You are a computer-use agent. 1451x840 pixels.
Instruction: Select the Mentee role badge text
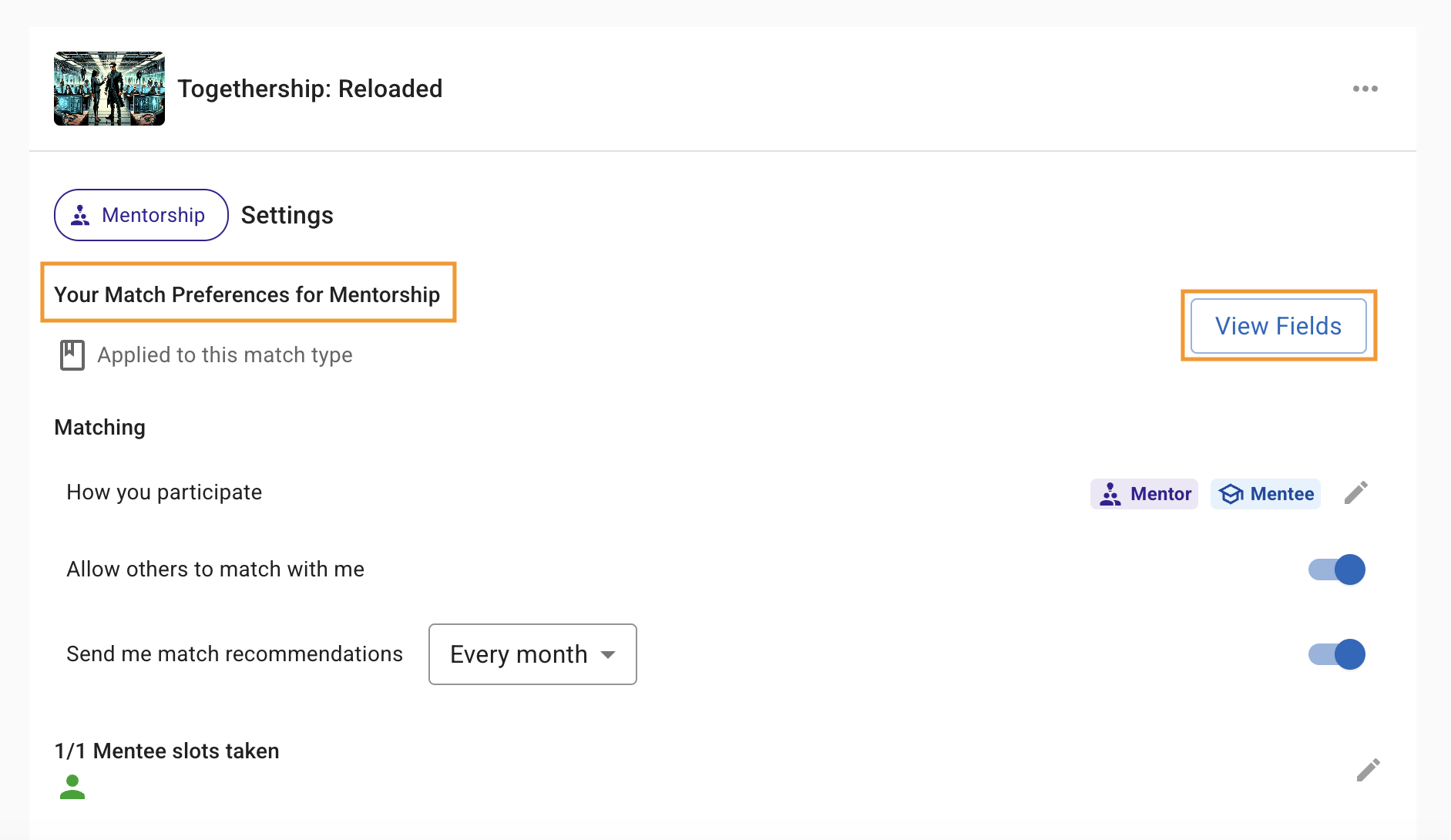click(x=1281, y=494)
